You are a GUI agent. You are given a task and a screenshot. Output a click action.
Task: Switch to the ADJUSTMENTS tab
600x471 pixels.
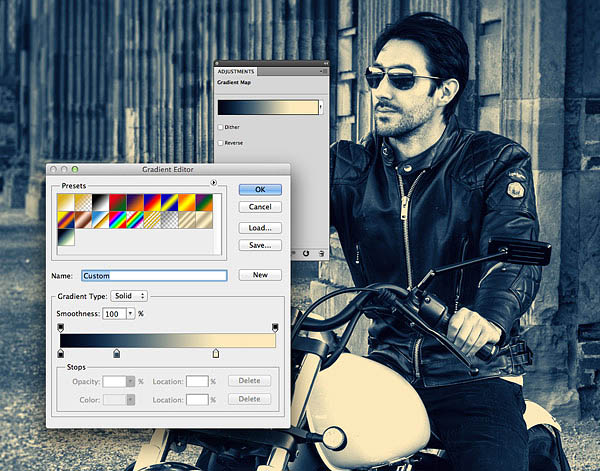pos(236,72)
